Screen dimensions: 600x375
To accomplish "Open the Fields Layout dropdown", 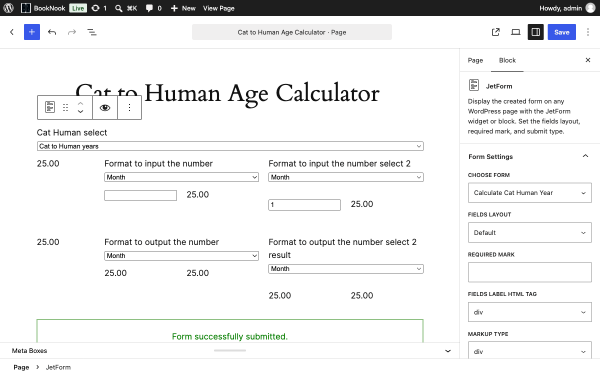I will (x=530, y=233).
